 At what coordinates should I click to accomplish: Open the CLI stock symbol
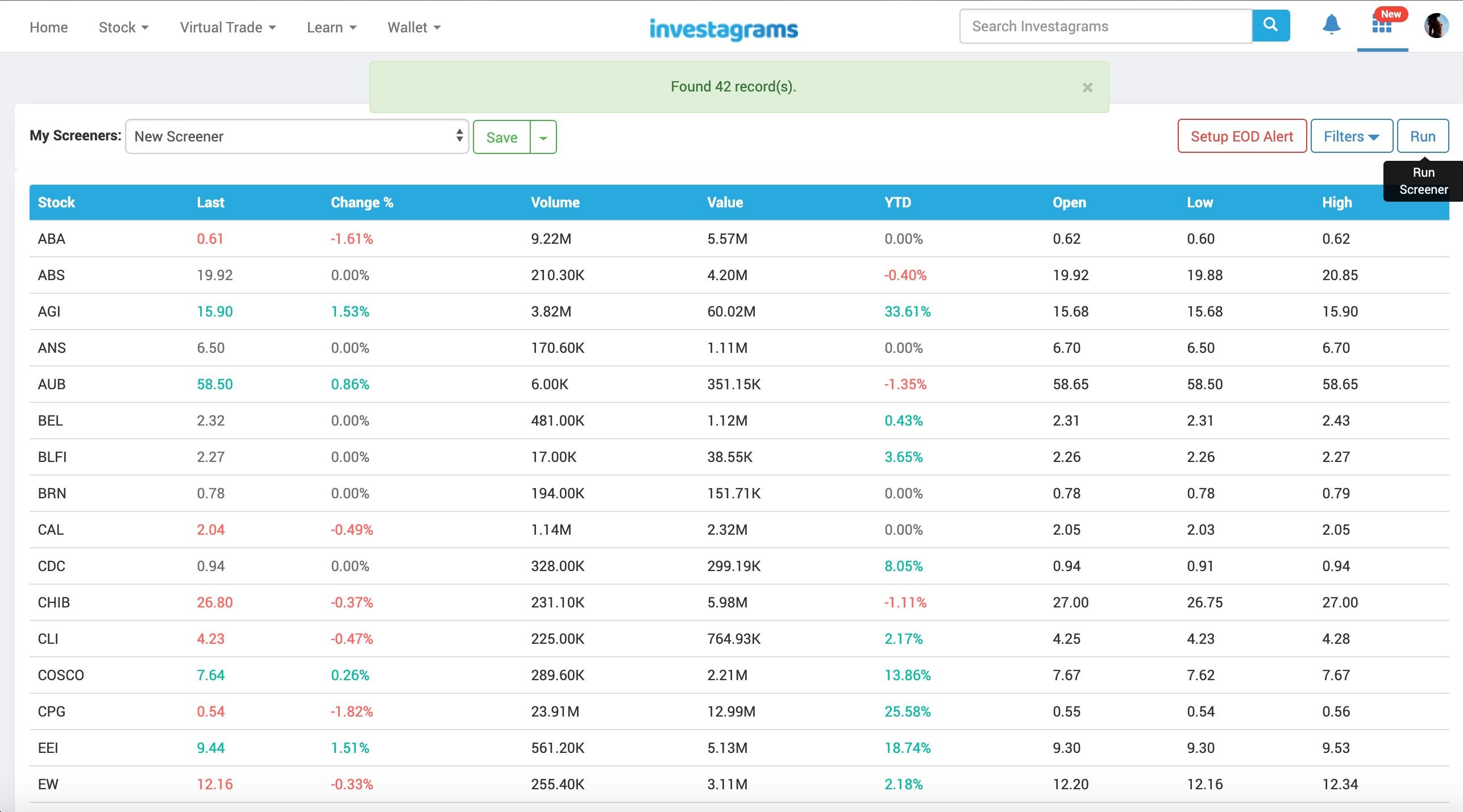pyautogui.click(x=48, y=639)
